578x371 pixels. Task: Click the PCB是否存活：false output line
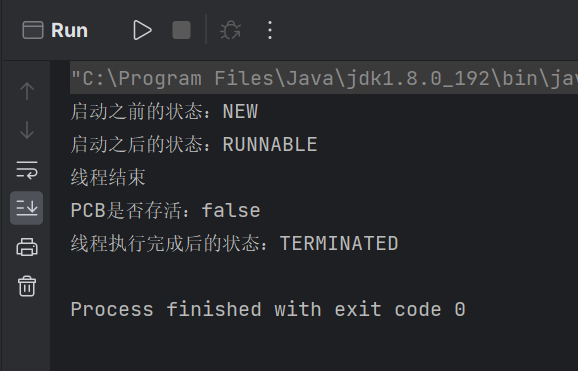(x=166, y=211)
